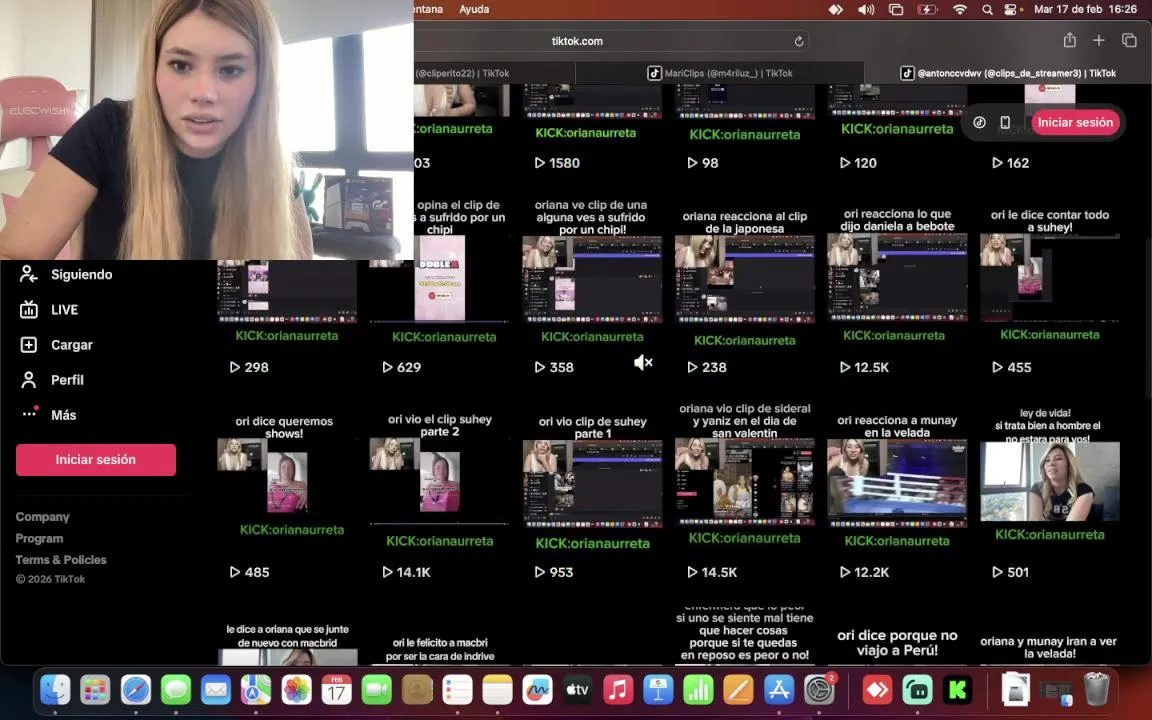Click the Safari share icon
The width and height of the screenshot is (1152, 720).
pos(1070,40)
